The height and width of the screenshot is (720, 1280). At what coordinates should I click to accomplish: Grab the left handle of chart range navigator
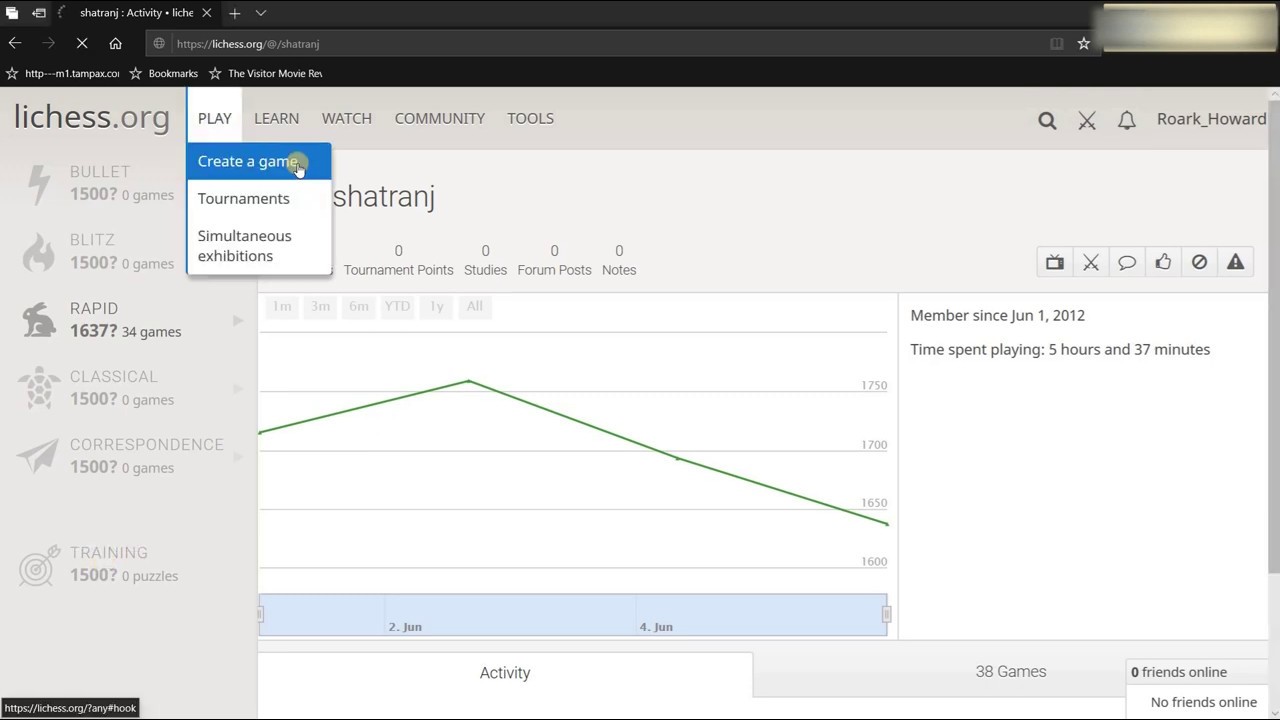[x=260, y=615]
